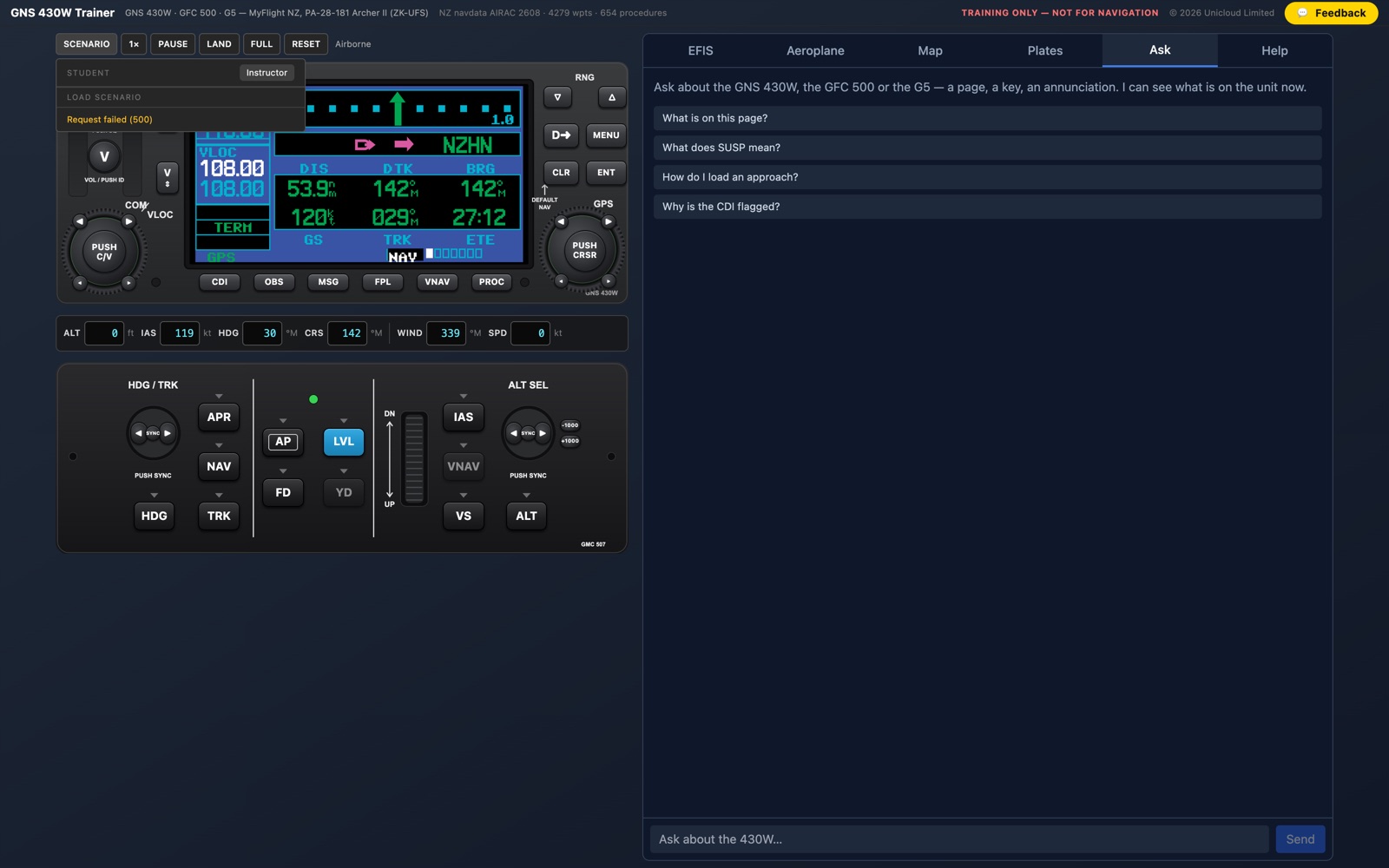Click the HDG/TRK knob right arrow
Viewport: 1389px width, 868px height.
tap(168, 432)
